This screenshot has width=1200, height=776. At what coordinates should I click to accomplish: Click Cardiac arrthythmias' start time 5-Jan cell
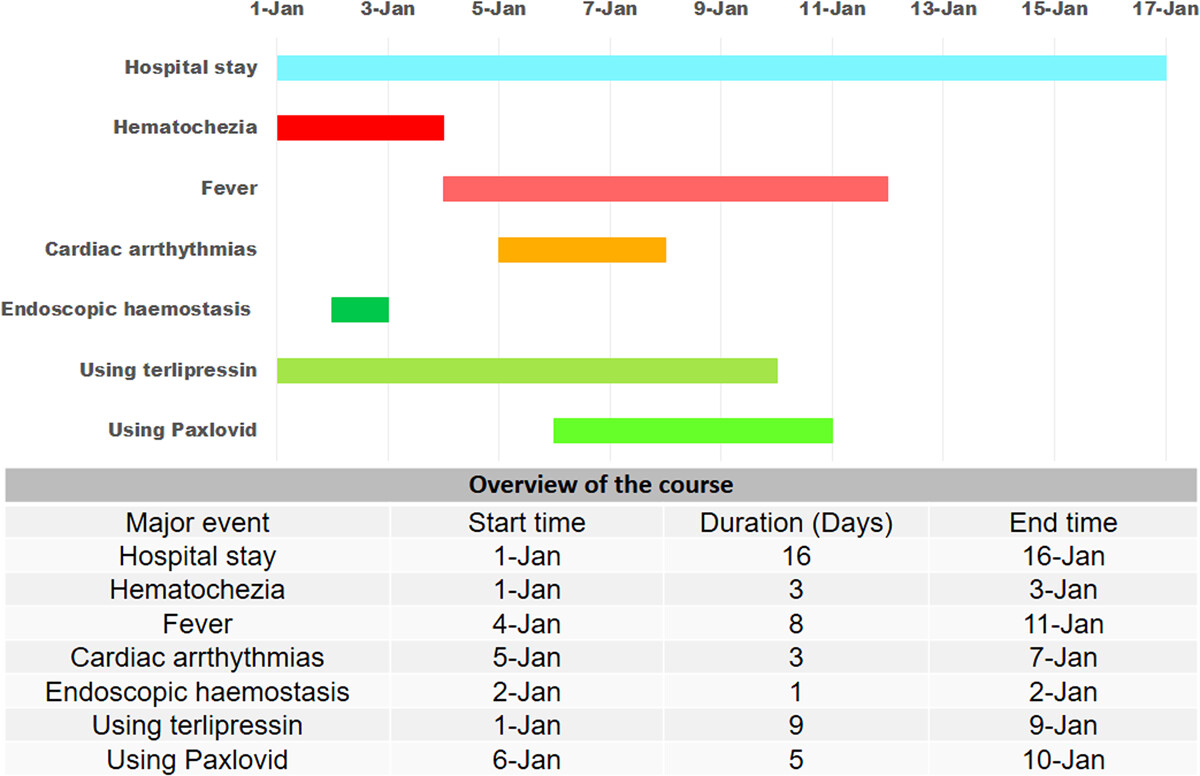click(x=527, y=658)
